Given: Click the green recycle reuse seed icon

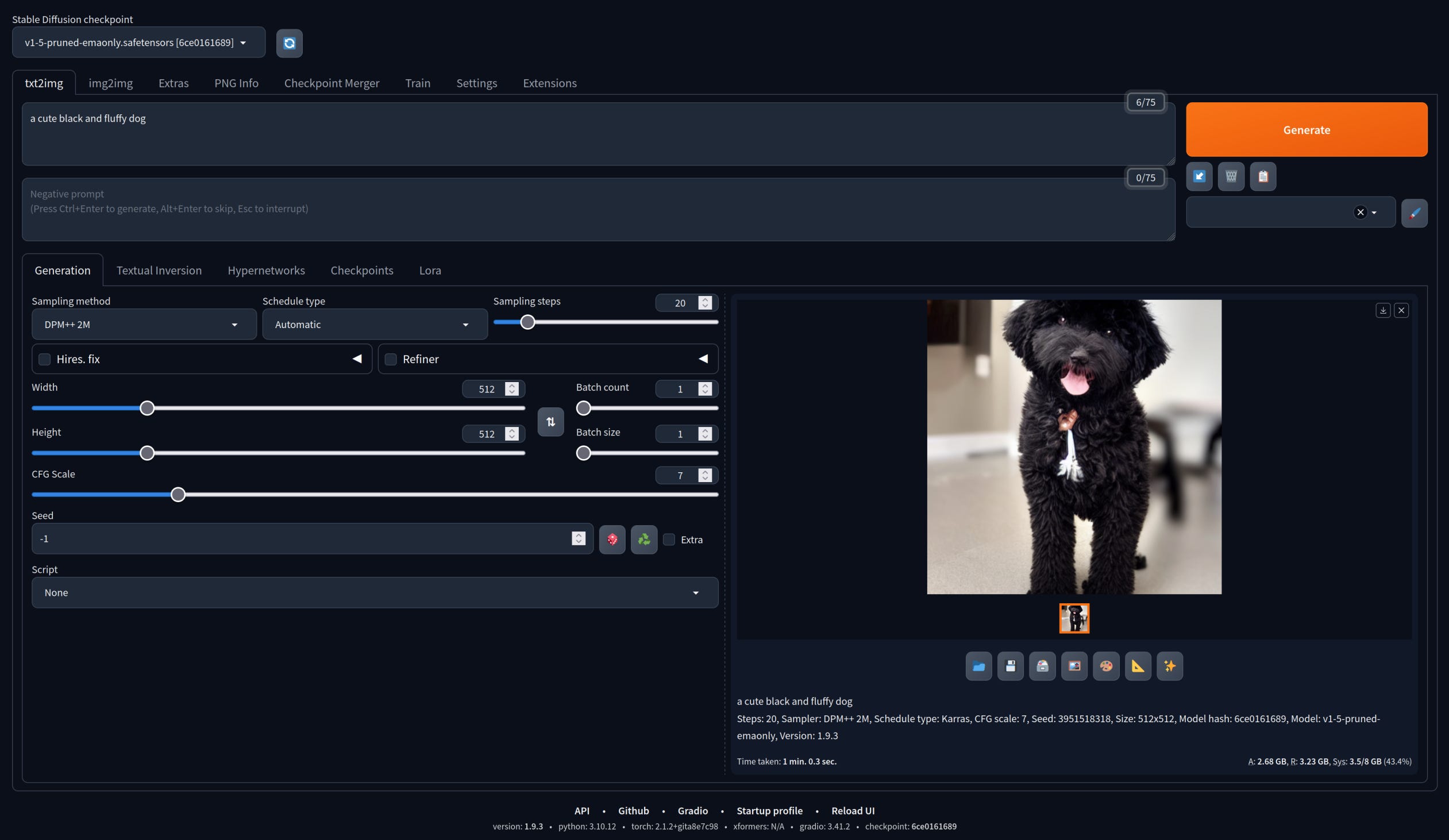Looking at the screenshot, I should pyautogui.click(x=643, y=540).
